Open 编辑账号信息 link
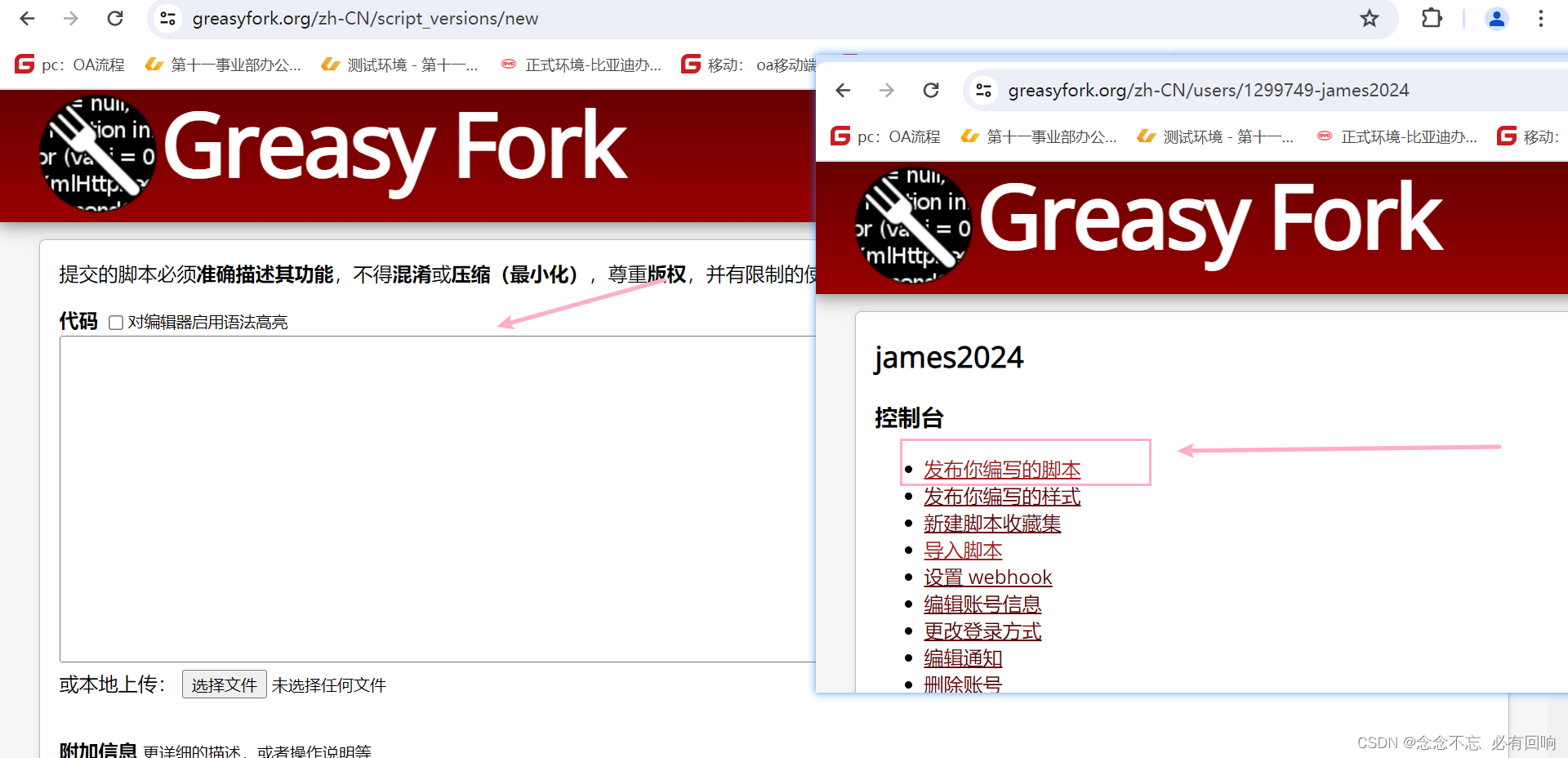 click(x=982, y=604)
